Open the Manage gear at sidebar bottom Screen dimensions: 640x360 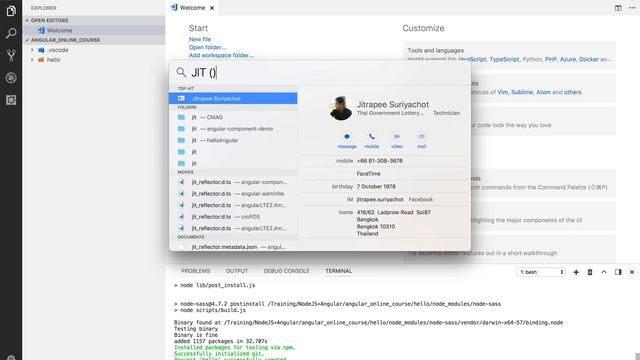11,357
